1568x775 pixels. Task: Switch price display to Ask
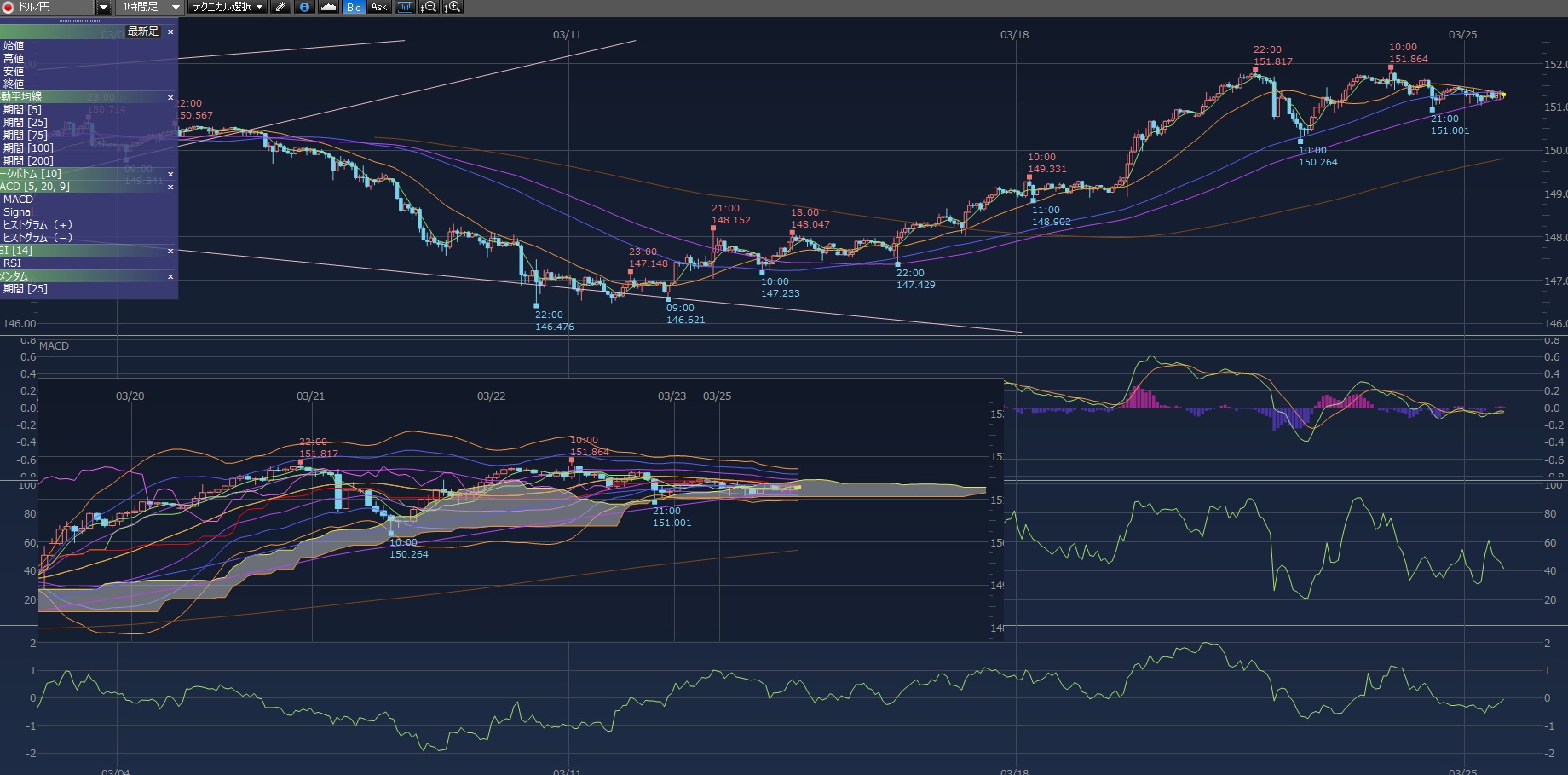[x=378, y=7]
